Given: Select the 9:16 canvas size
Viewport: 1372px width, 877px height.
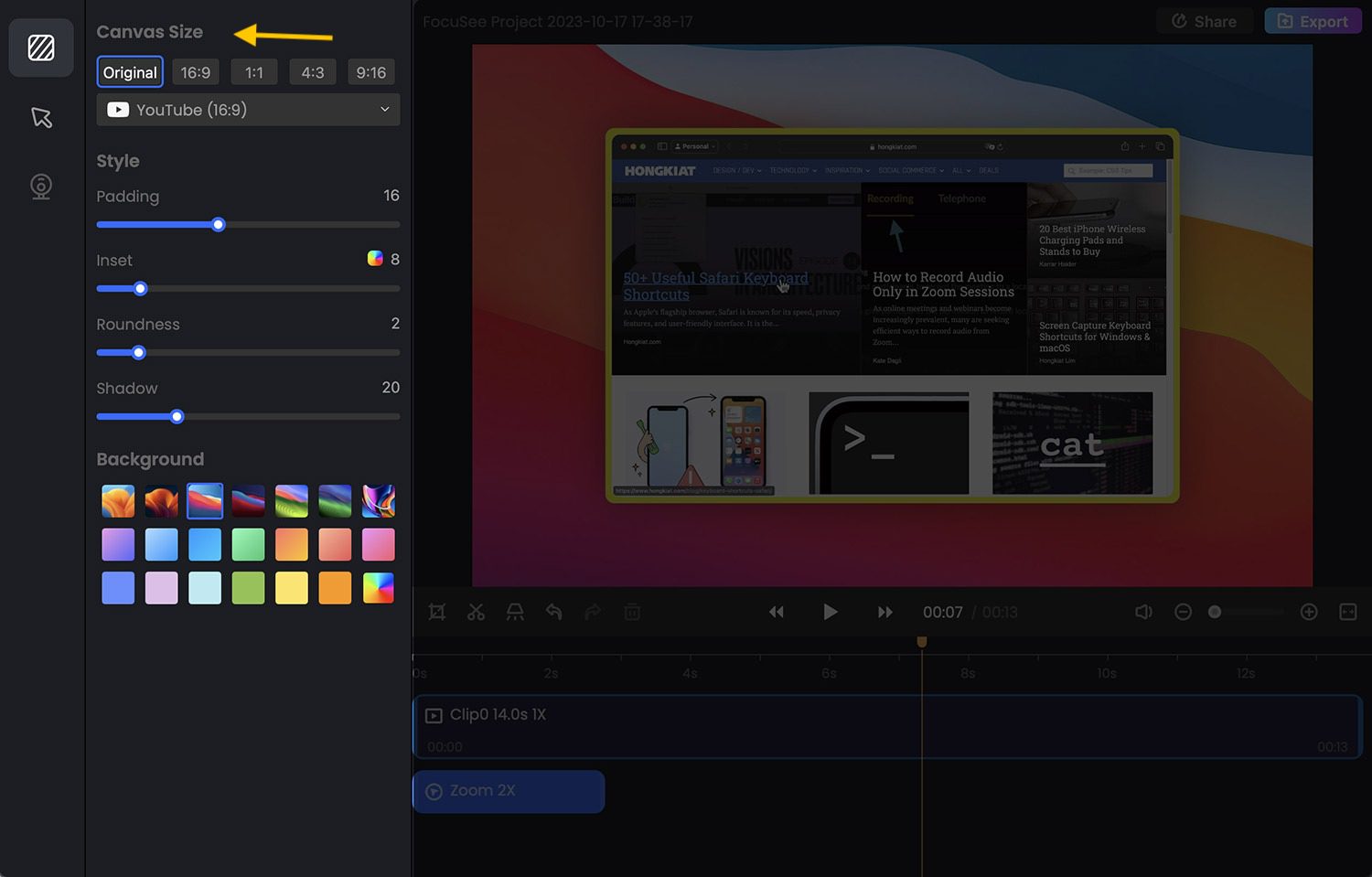Looking at the screenshot, I should (x=371, y=72).
